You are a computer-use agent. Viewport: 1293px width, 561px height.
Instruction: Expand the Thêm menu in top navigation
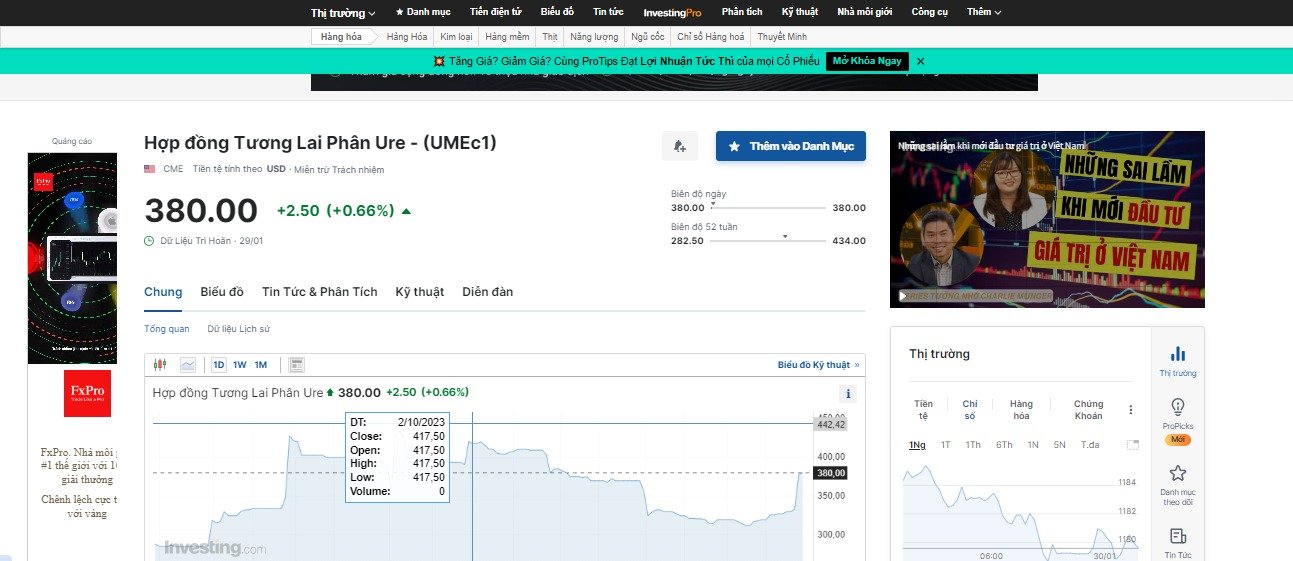click(x=984, y=12)
